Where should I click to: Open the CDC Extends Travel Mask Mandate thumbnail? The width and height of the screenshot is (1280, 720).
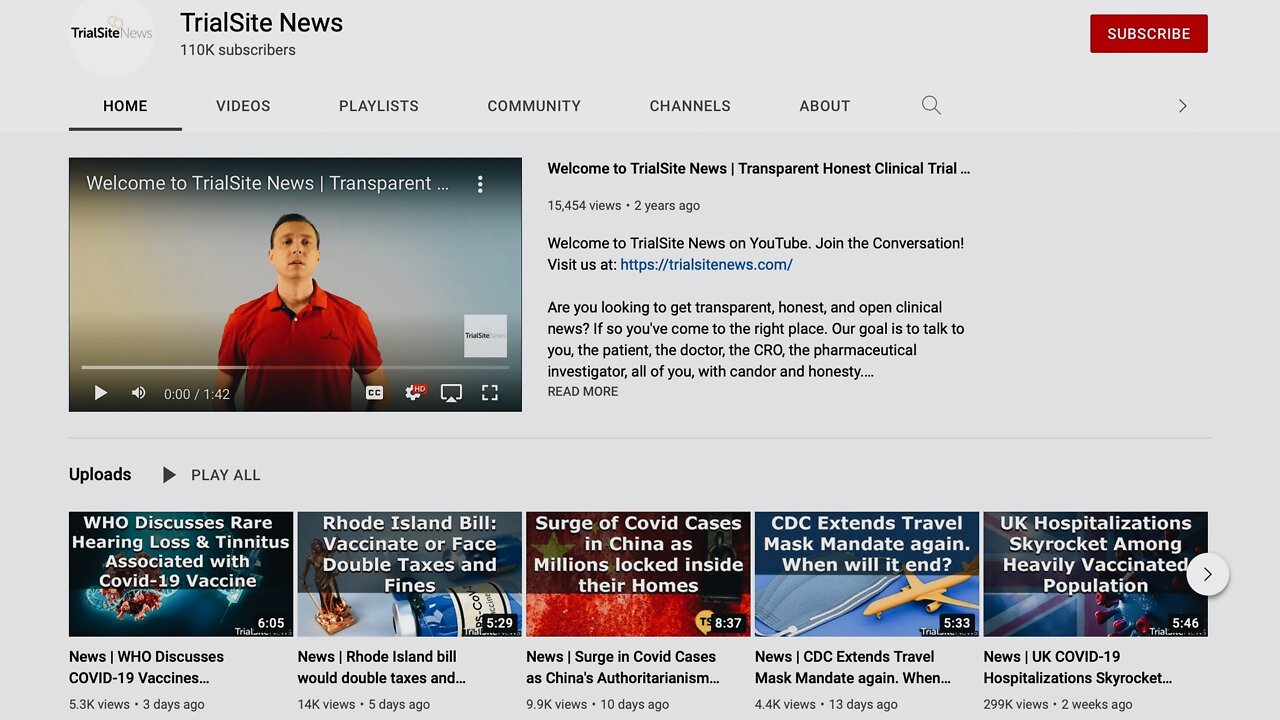pos(867,574)
